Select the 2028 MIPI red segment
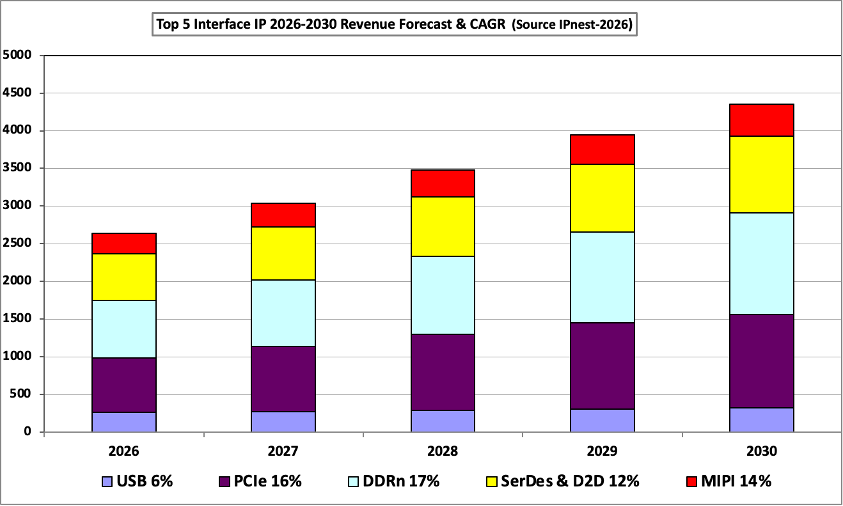The height and width of the screenshot is (506, 843). tap(443, 183)
